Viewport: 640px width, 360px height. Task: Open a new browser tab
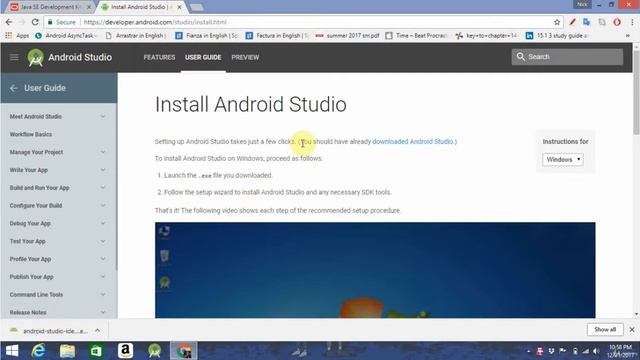pos(197,7)
